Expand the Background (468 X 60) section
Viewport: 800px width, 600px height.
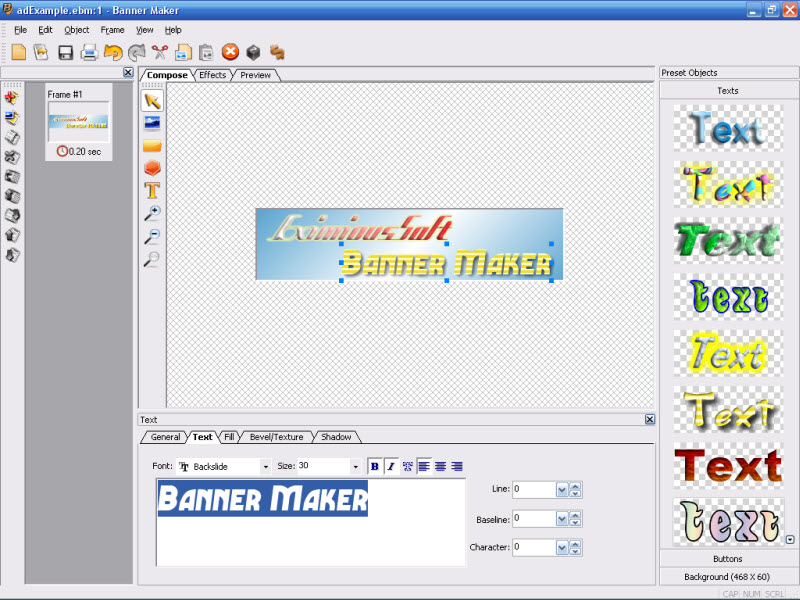[x=728, y=577]
